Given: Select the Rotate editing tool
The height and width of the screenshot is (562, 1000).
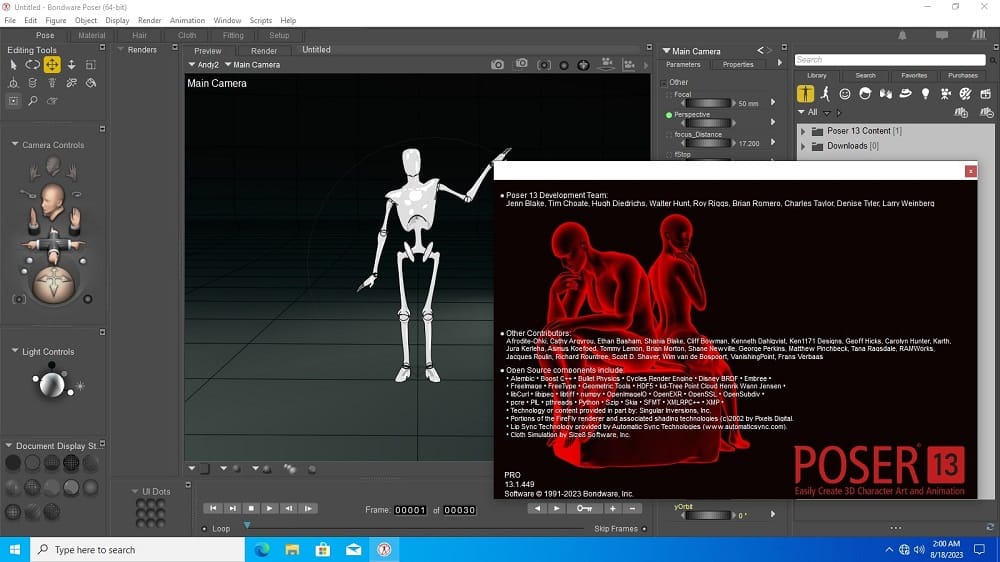Looking at the screenshot, I should (x=32, y=65).
